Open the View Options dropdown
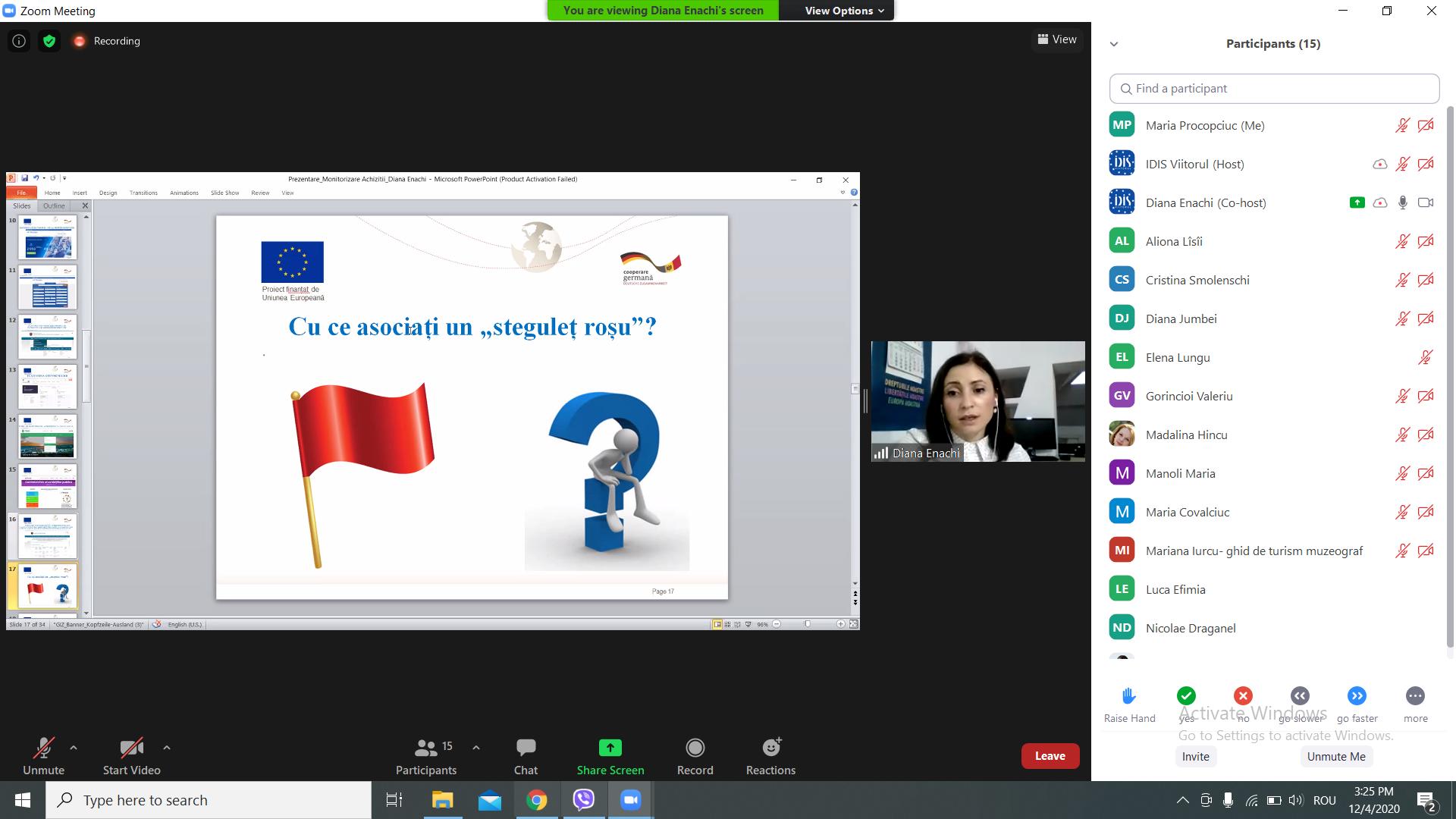This screenshot has height=819, width=1456. click(844, 11)
